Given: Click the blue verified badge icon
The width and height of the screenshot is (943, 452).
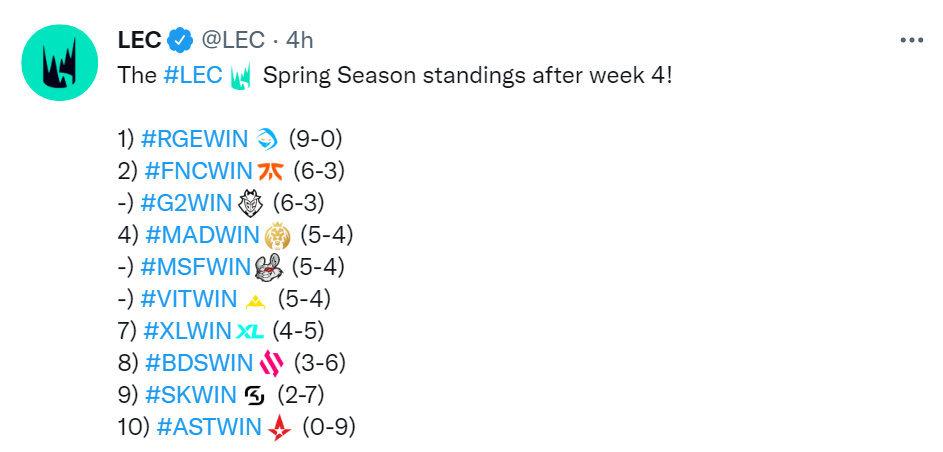Looking at the screenshot, I should tap(180, 40).
